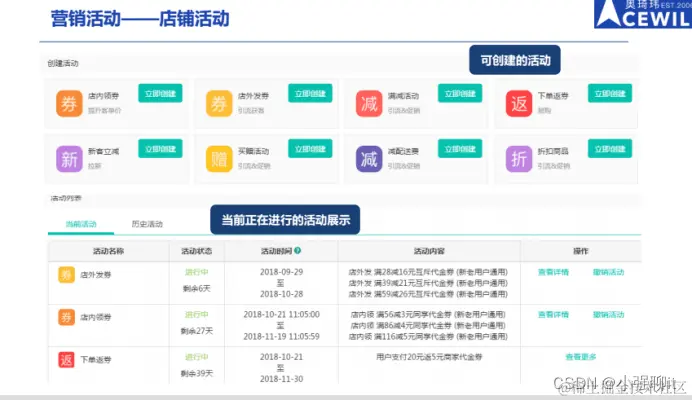Click the 活动内容 column header
Image resolution: width=692 pixels, height=401 pixels.
429,251
